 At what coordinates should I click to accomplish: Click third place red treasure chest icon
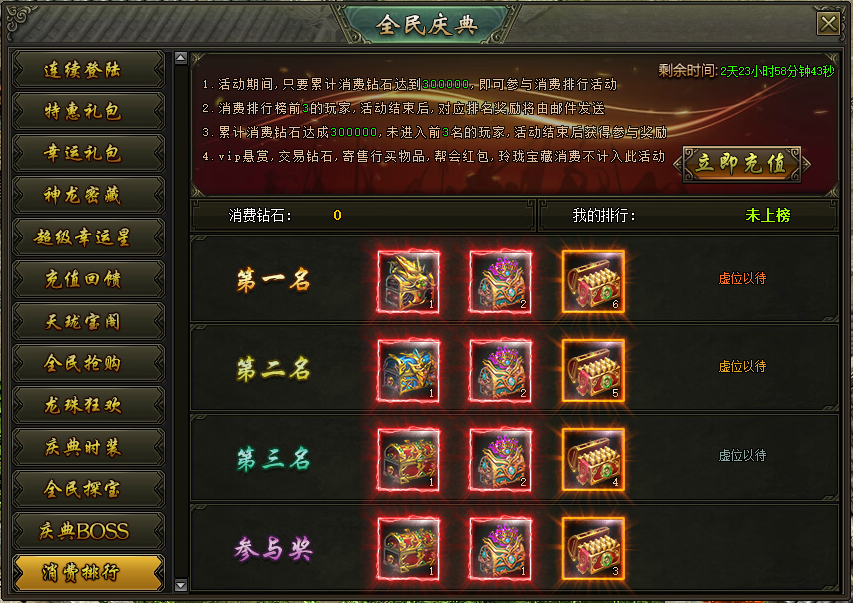(x=409, y=460)
